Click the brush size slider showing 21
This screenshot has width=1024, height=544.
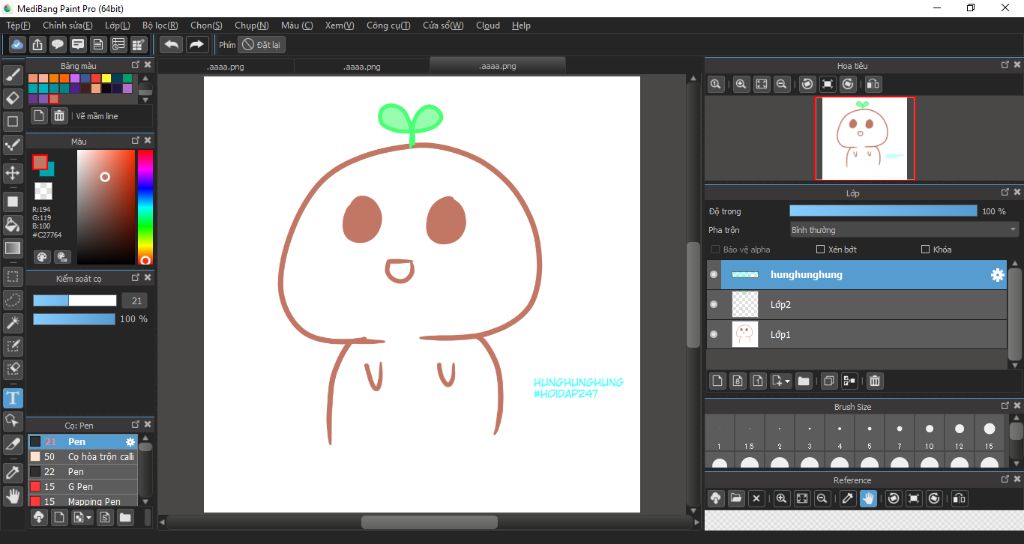(x=74, y=300)
